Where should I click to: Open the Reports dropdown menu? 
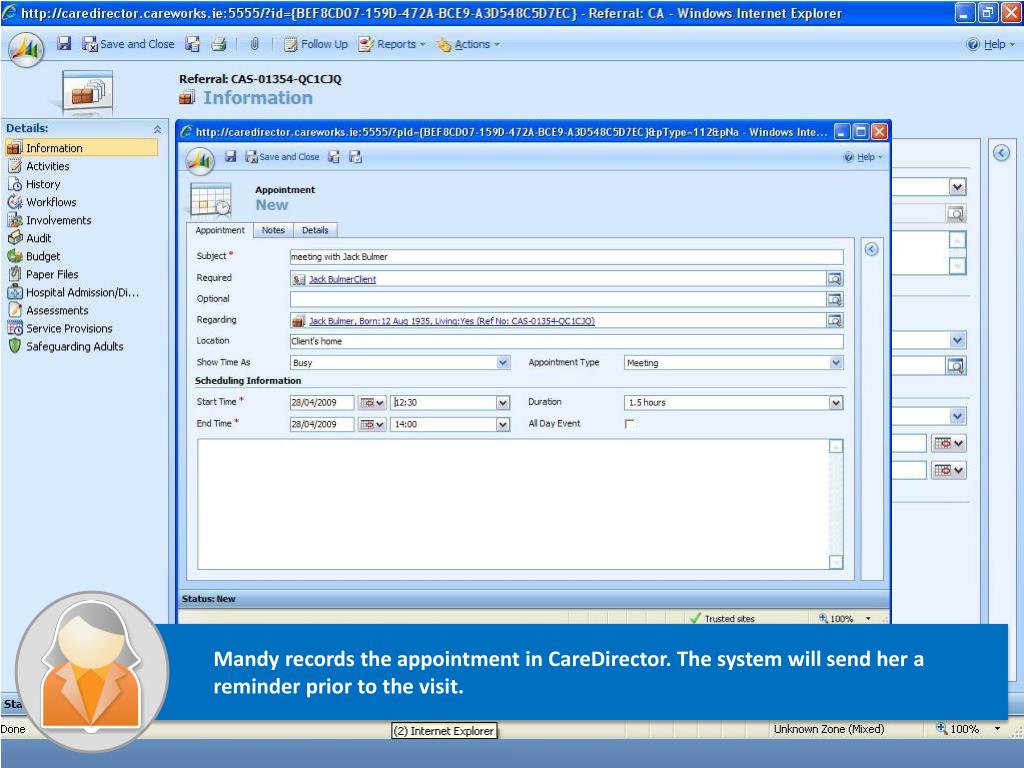392,44
